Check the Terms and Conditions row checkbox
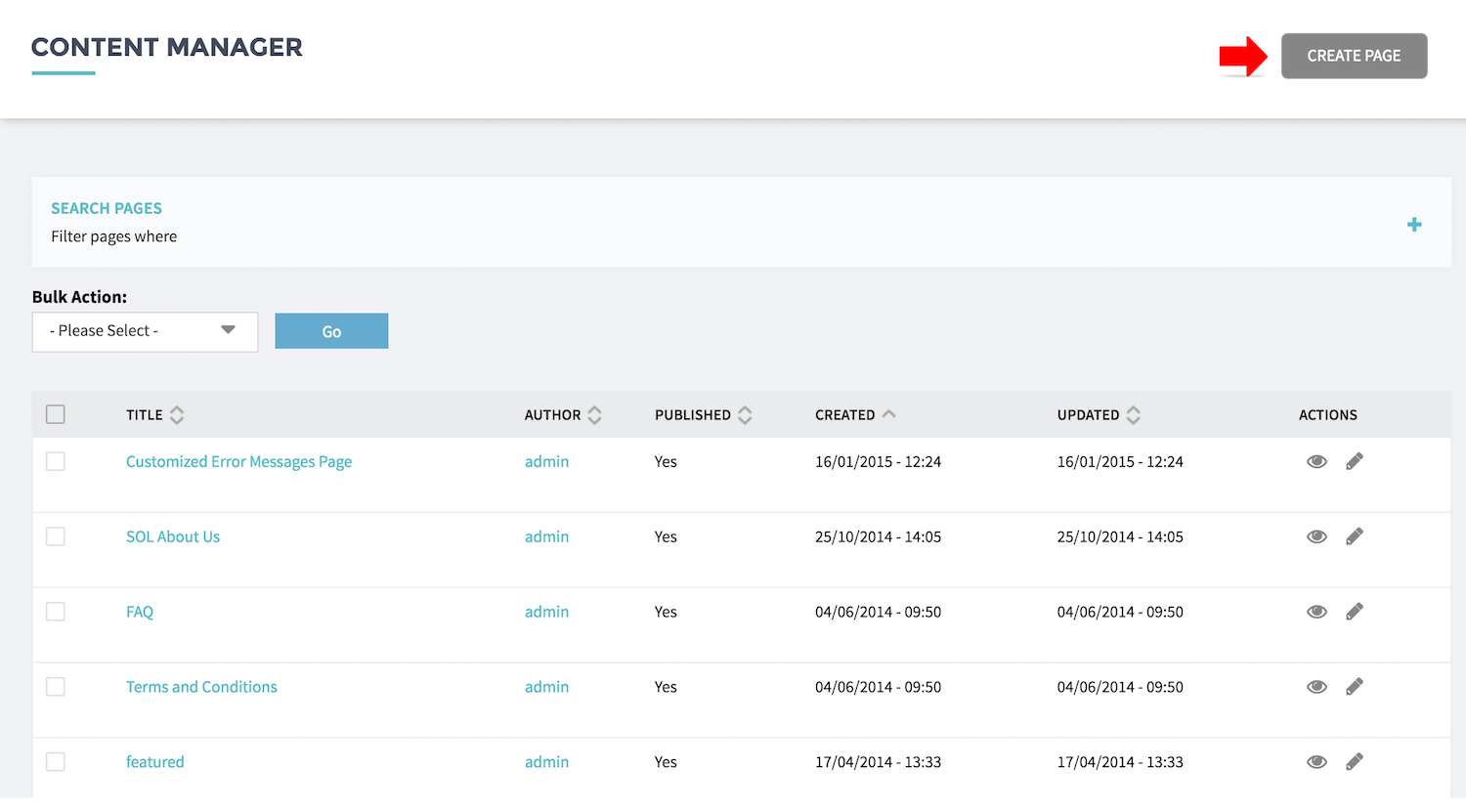The image size is (1466, 812). [x=56, y=687]
